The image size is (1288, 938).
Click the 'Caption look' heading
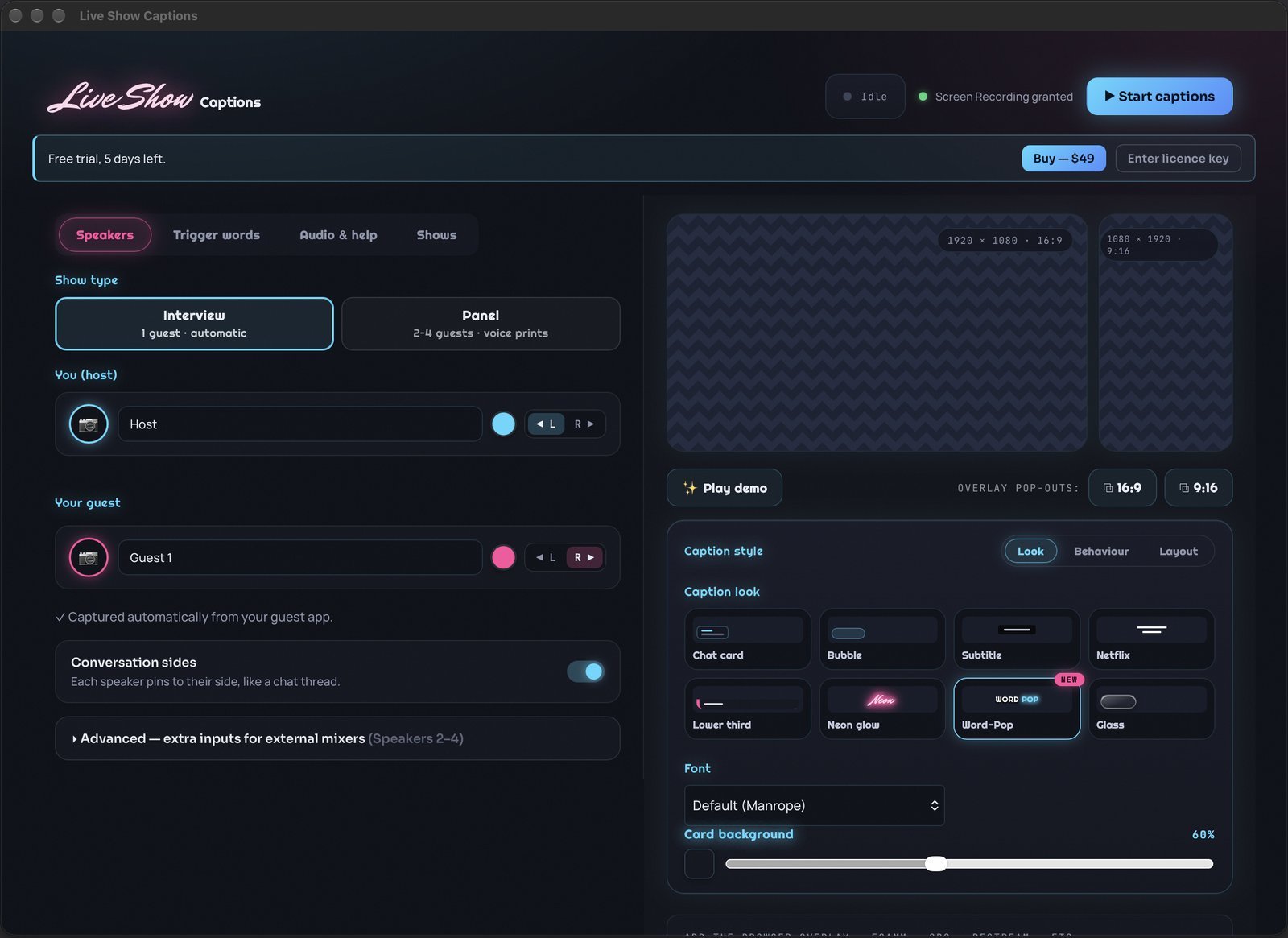coord(722,592)
